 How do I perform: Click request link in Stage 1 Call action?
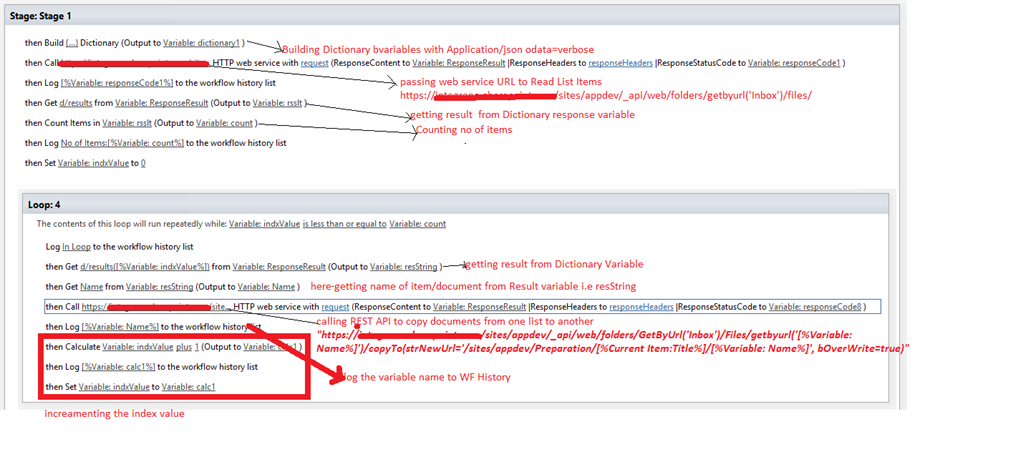[x=314, y=63]
